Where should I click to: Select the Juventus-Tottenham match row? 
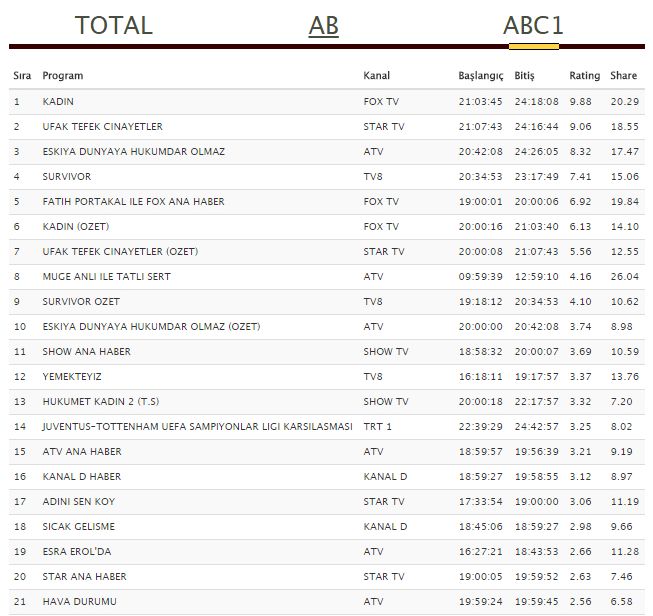(x=197, y=427)
